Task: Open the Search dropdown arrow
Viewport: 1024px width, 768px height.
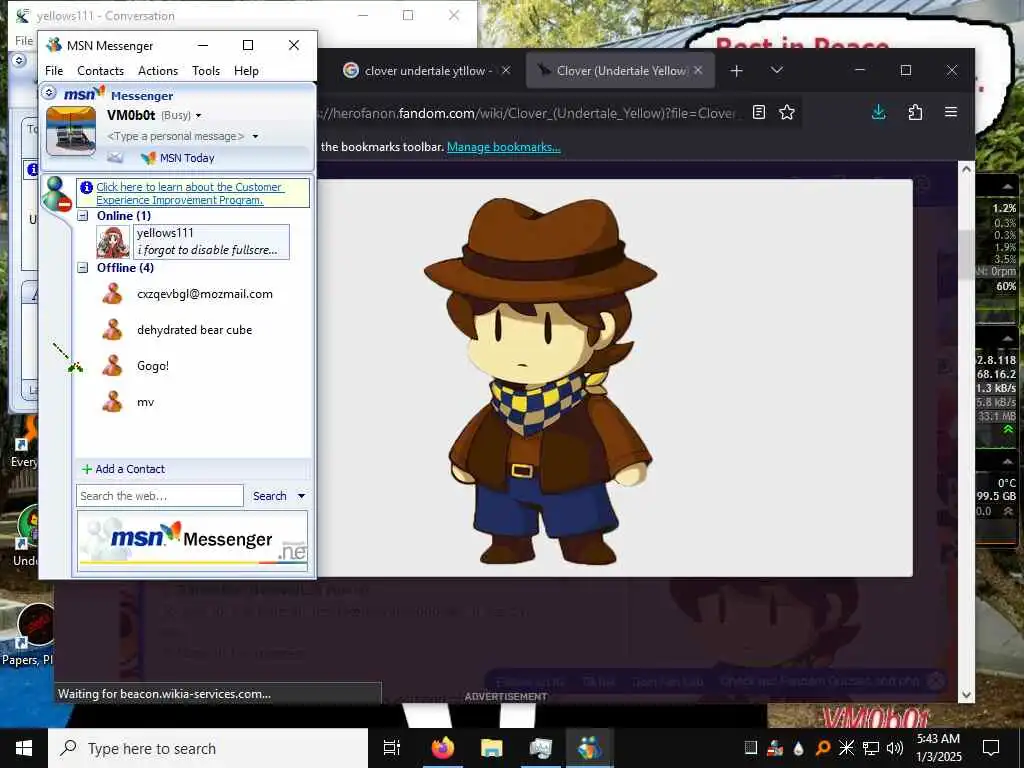Action: (x=301, y=496)
